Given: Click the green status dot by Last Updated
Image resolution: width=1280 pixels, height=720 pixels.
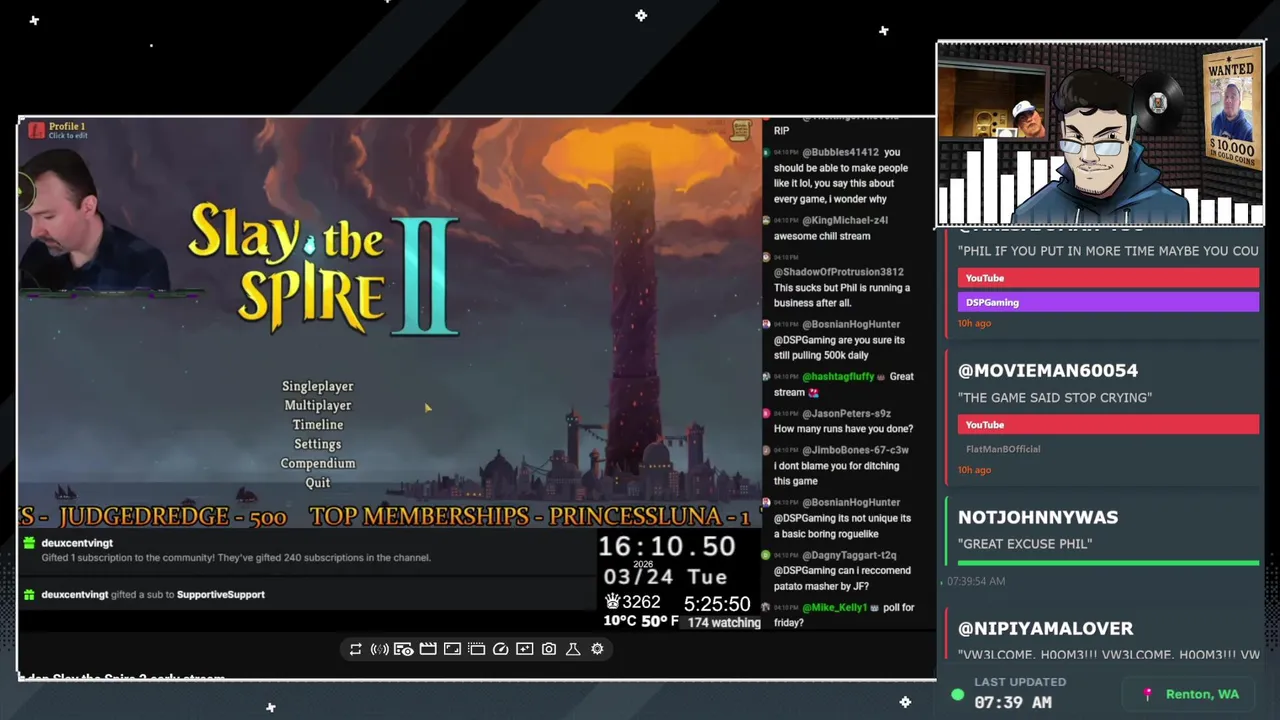Looking at the screenshot, I should (958, 694).
